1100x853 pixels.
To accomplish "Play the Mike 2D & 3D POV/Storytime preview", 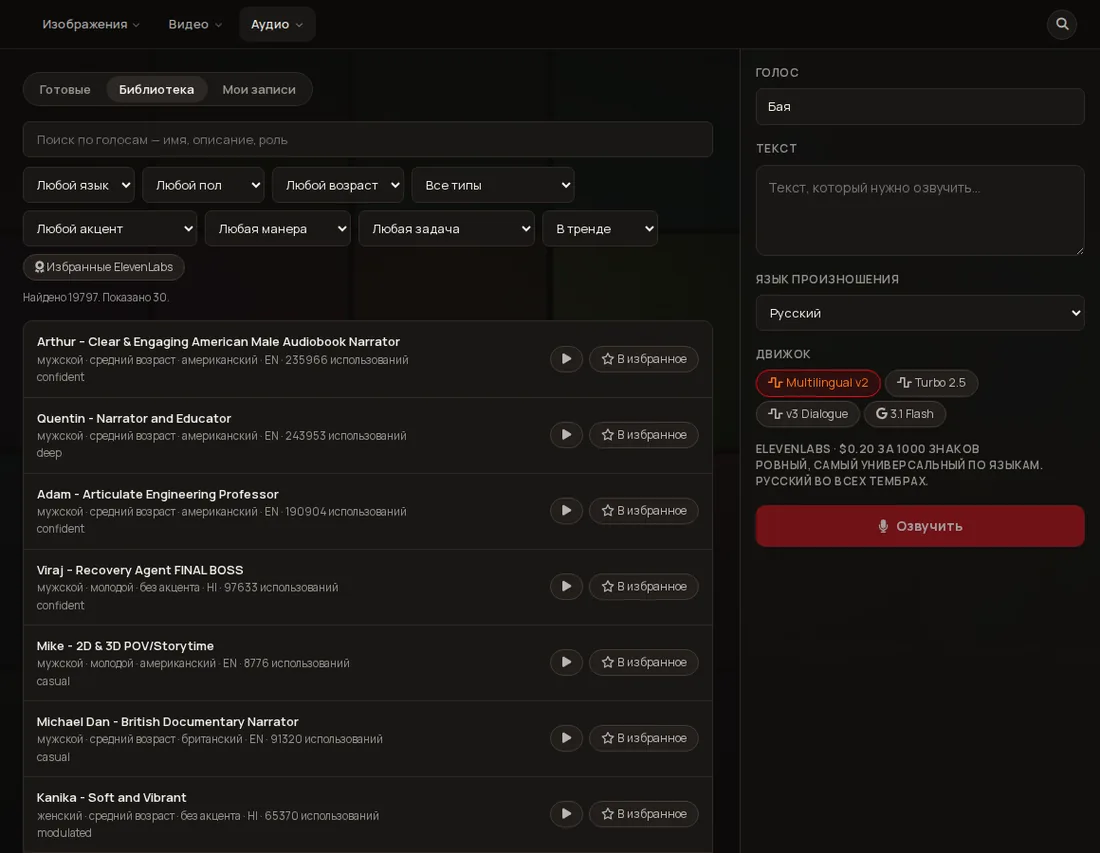I will point(566,662).
